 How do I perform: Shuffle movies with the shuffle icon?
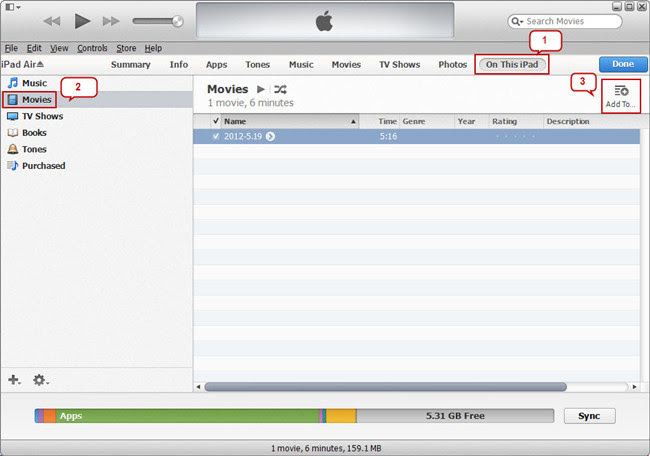(280, 89)
